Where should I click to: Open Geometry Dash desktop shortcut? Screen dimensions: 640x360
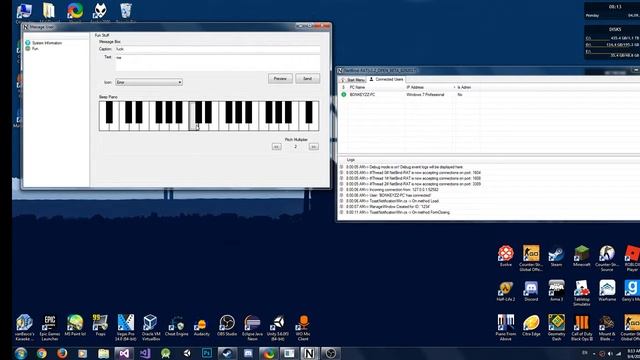coord(556,328)
